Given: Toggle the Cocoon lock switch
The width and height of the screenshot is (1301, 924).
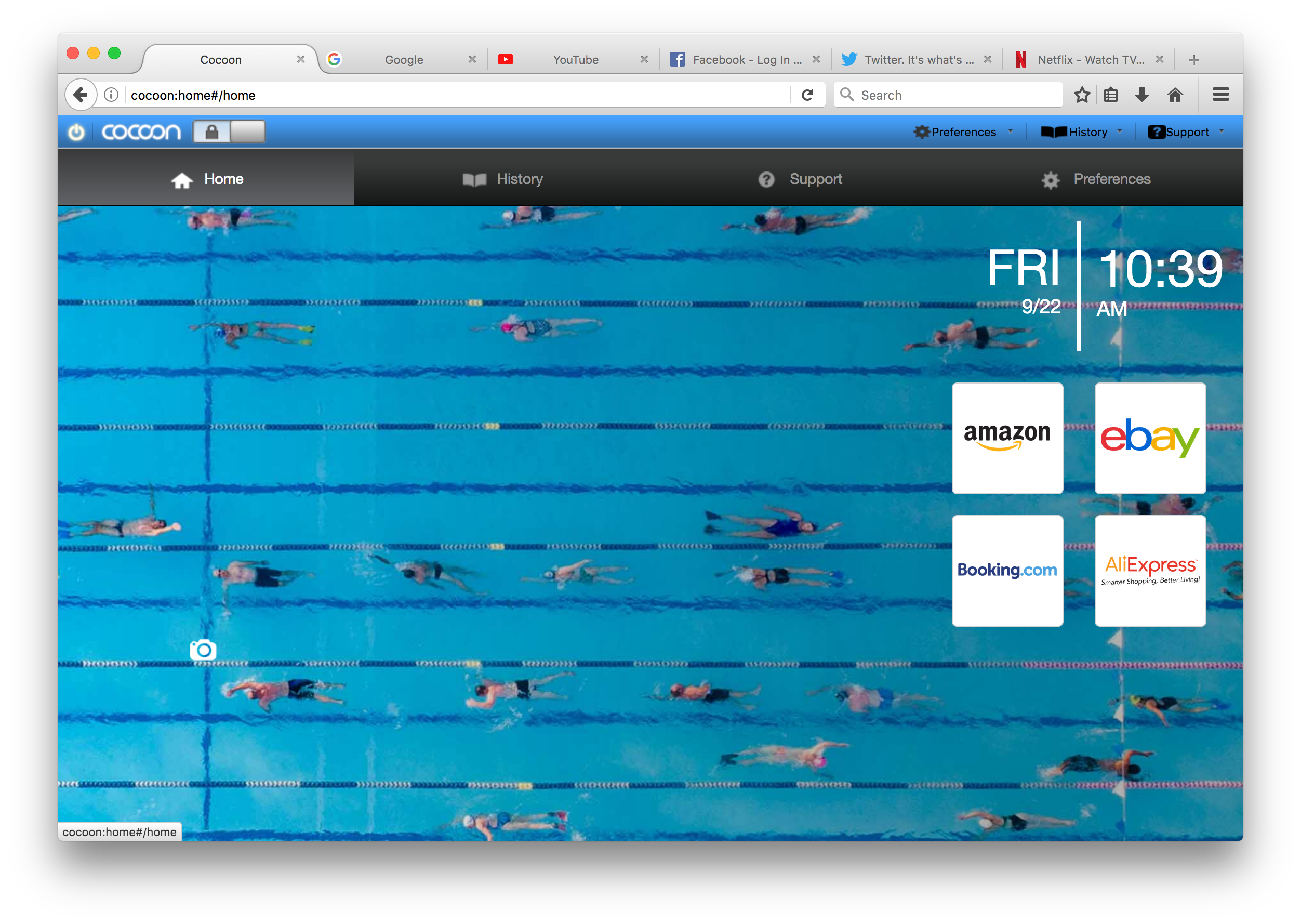Looking at the screenshot, I should pyautogui.click(x=229, y=132).
